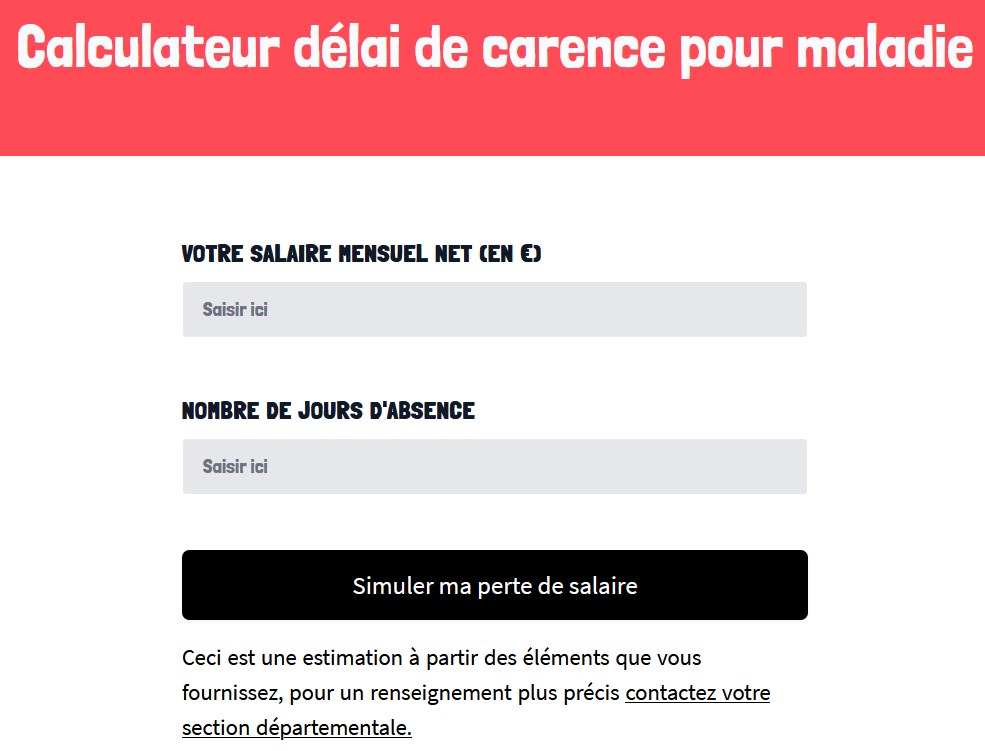
Task: Click the 'section départementale.' underlined text
Action: pos(297,728)
